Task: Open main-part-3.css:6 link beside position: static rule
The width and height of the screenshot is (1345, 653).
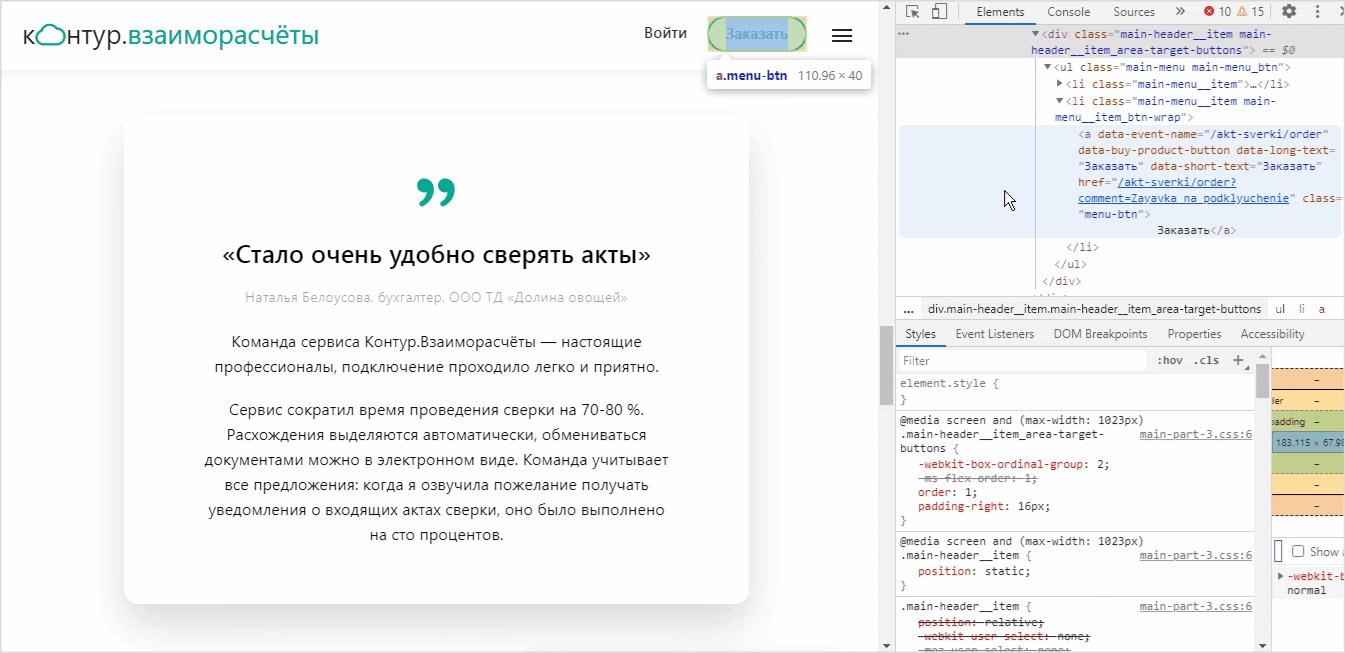Action: coord(1195,555)
